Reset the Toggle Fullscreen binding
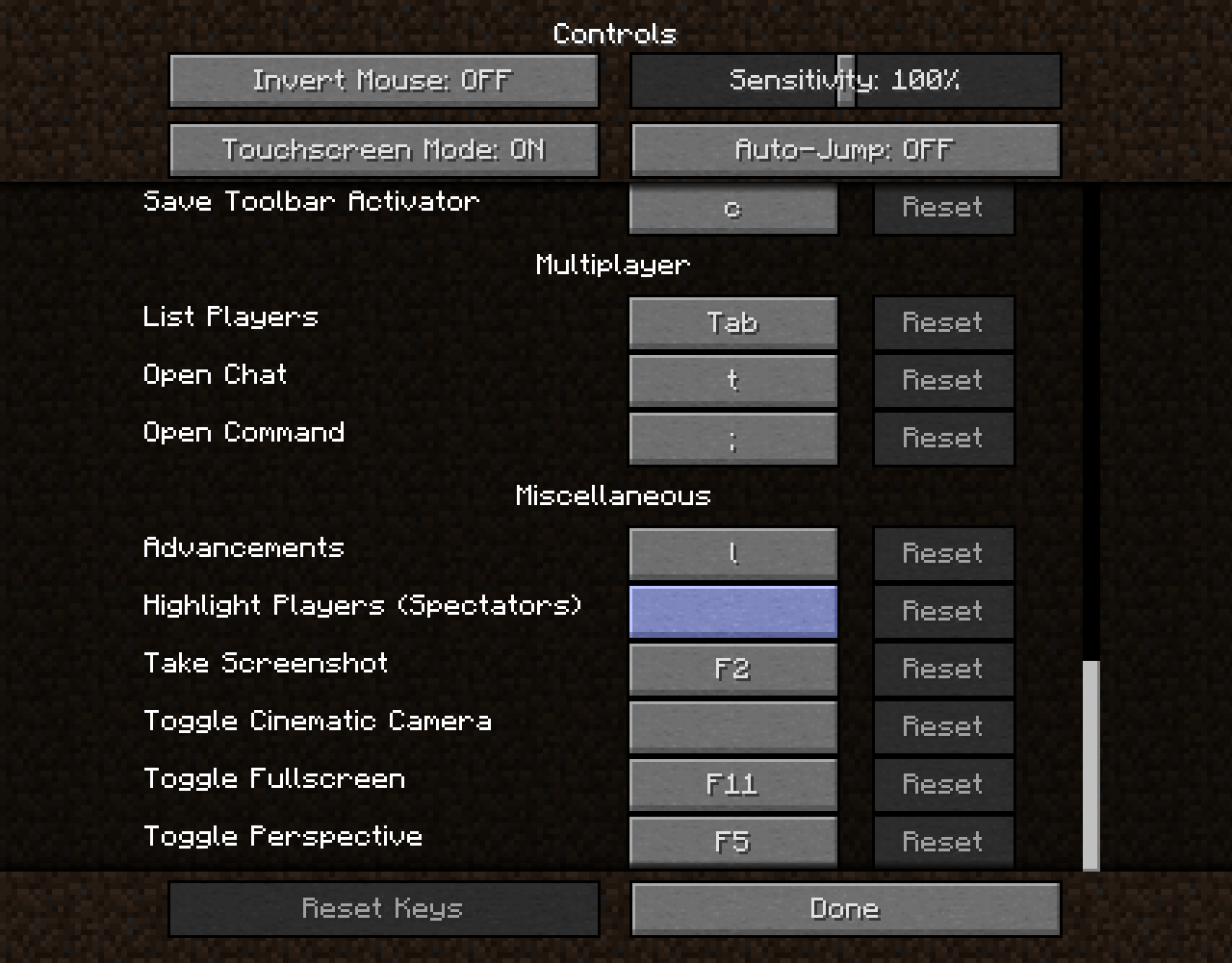Screen dimensions: 1232x963 point(943,784)
